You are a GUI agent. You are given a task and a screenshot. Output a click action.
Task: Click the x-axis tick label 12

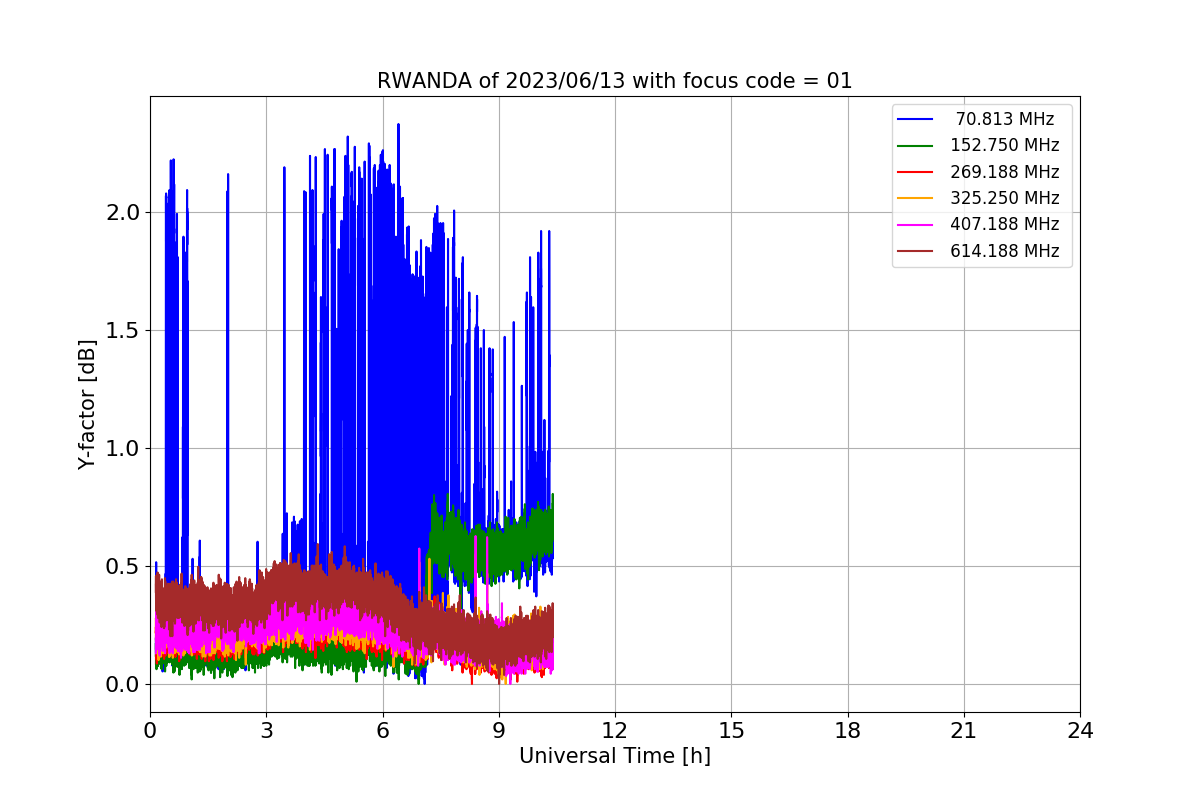pyautogui.click(x=615, y=731)
